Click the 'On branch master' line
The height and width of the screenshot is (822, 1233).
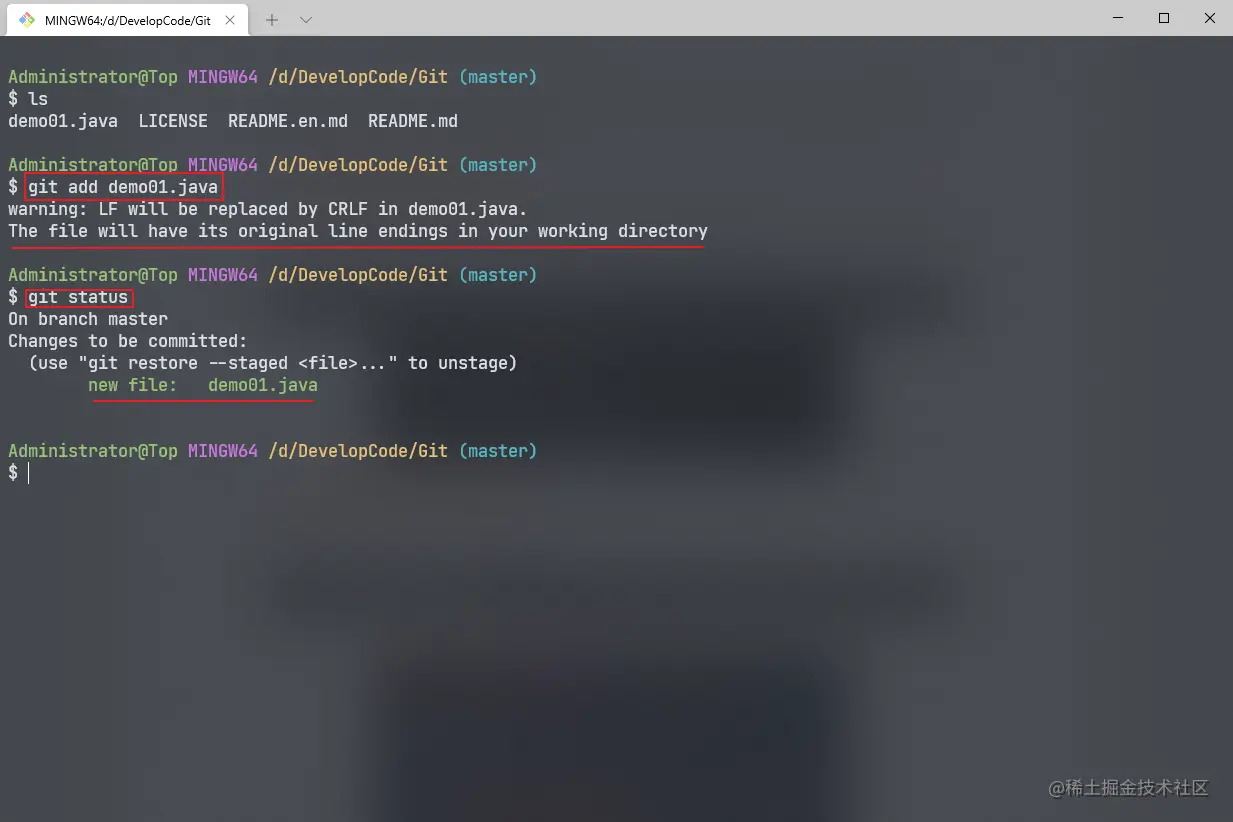point(88,319)
